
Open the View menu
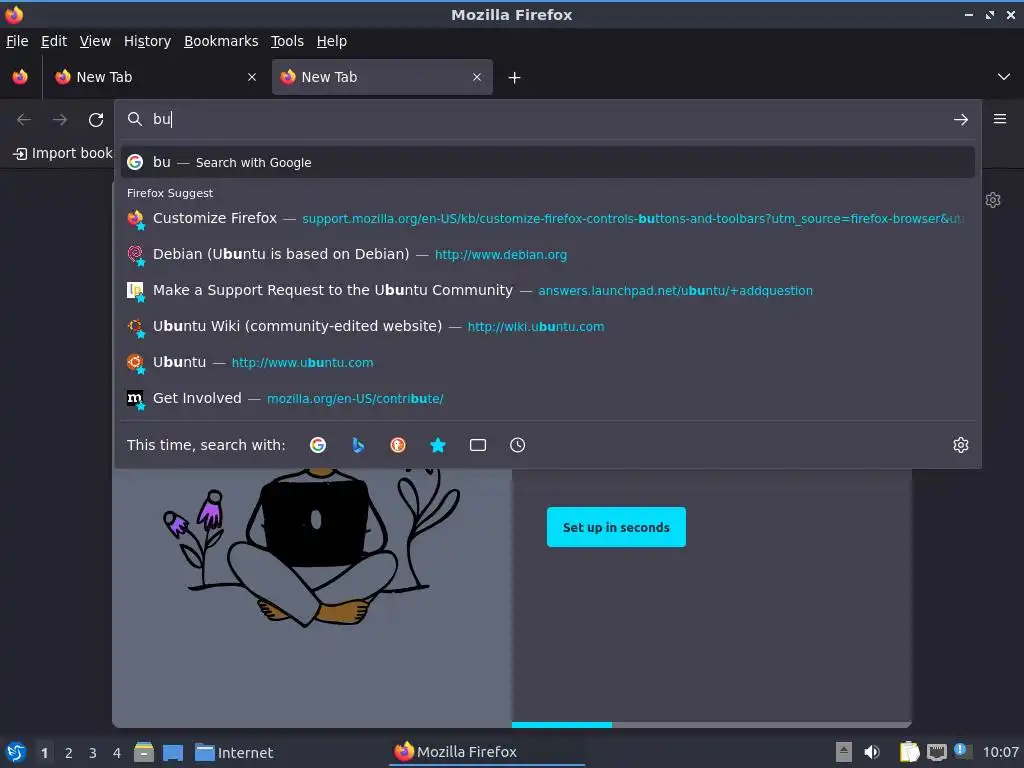click(95, 41)
